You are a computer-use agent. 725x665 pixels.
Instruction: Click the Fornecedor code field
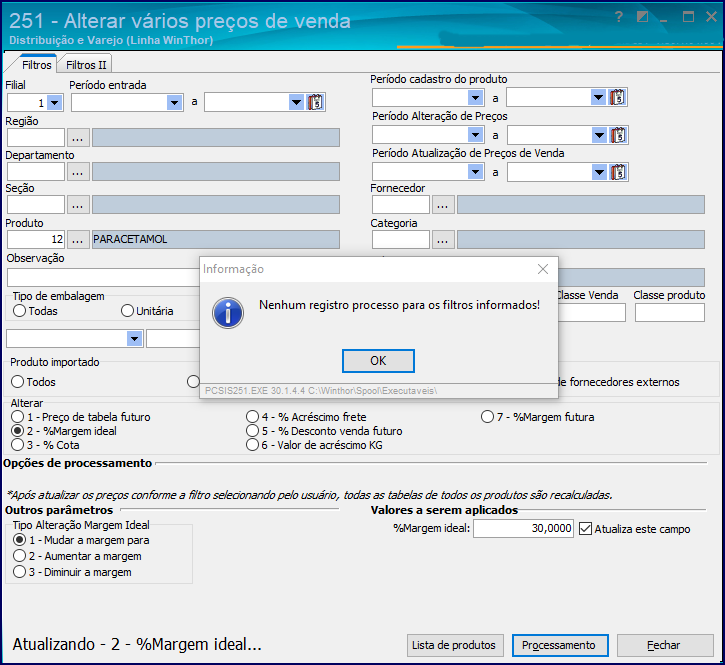tap(401, 204)
